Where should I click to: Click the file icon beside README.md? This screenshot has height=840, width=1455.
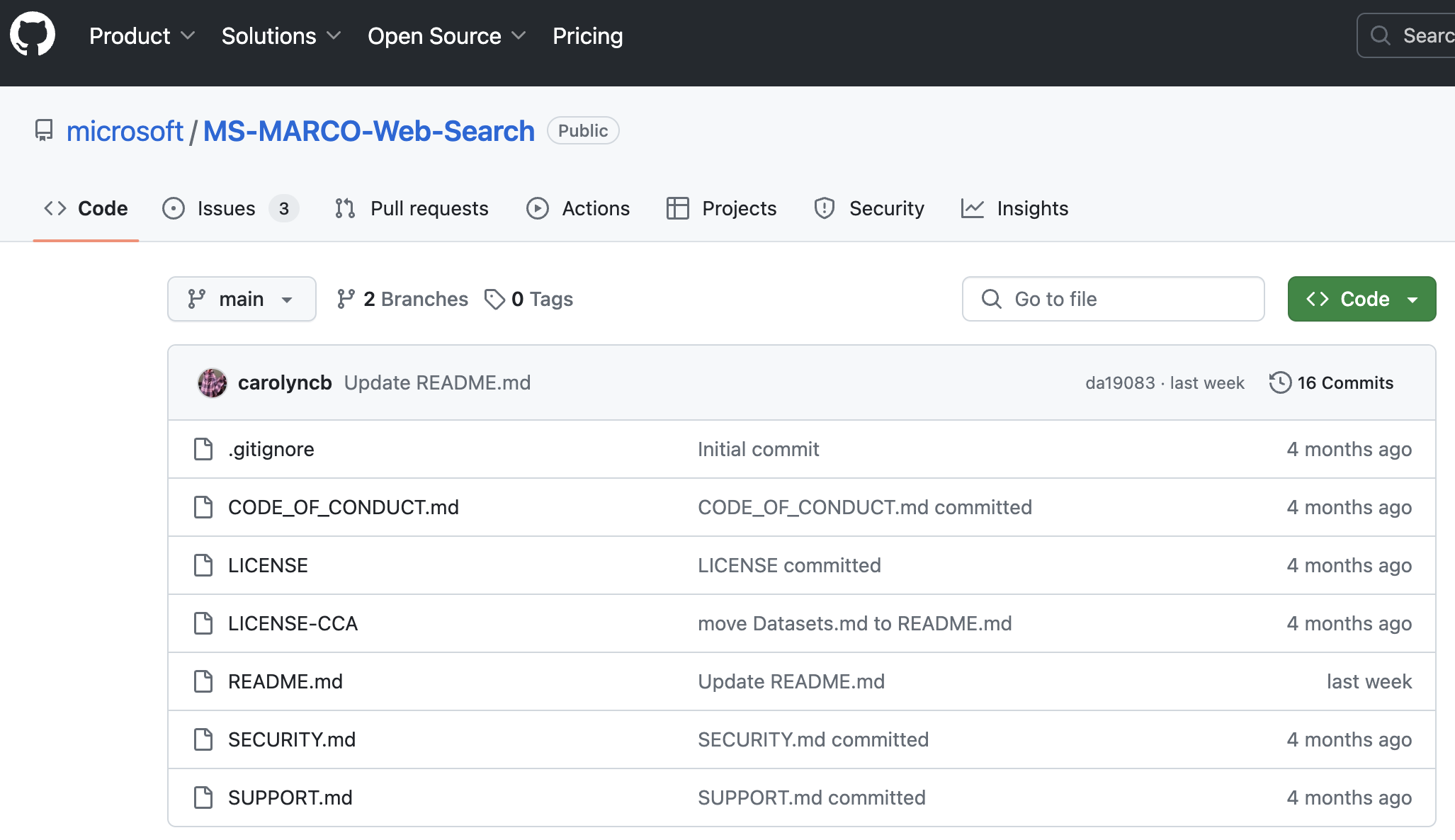click(x=203, y=681)
